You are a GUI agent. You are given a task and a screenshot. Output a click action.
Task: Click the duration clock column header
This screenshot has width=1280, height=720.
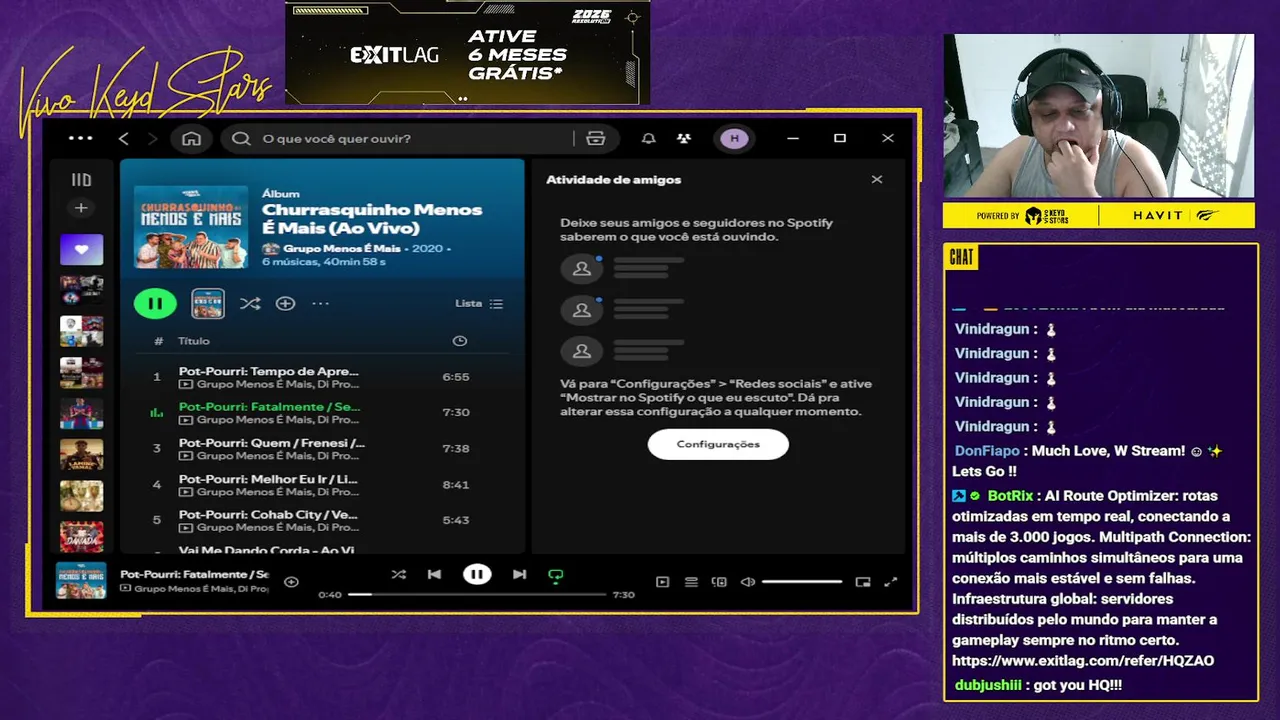459,341
